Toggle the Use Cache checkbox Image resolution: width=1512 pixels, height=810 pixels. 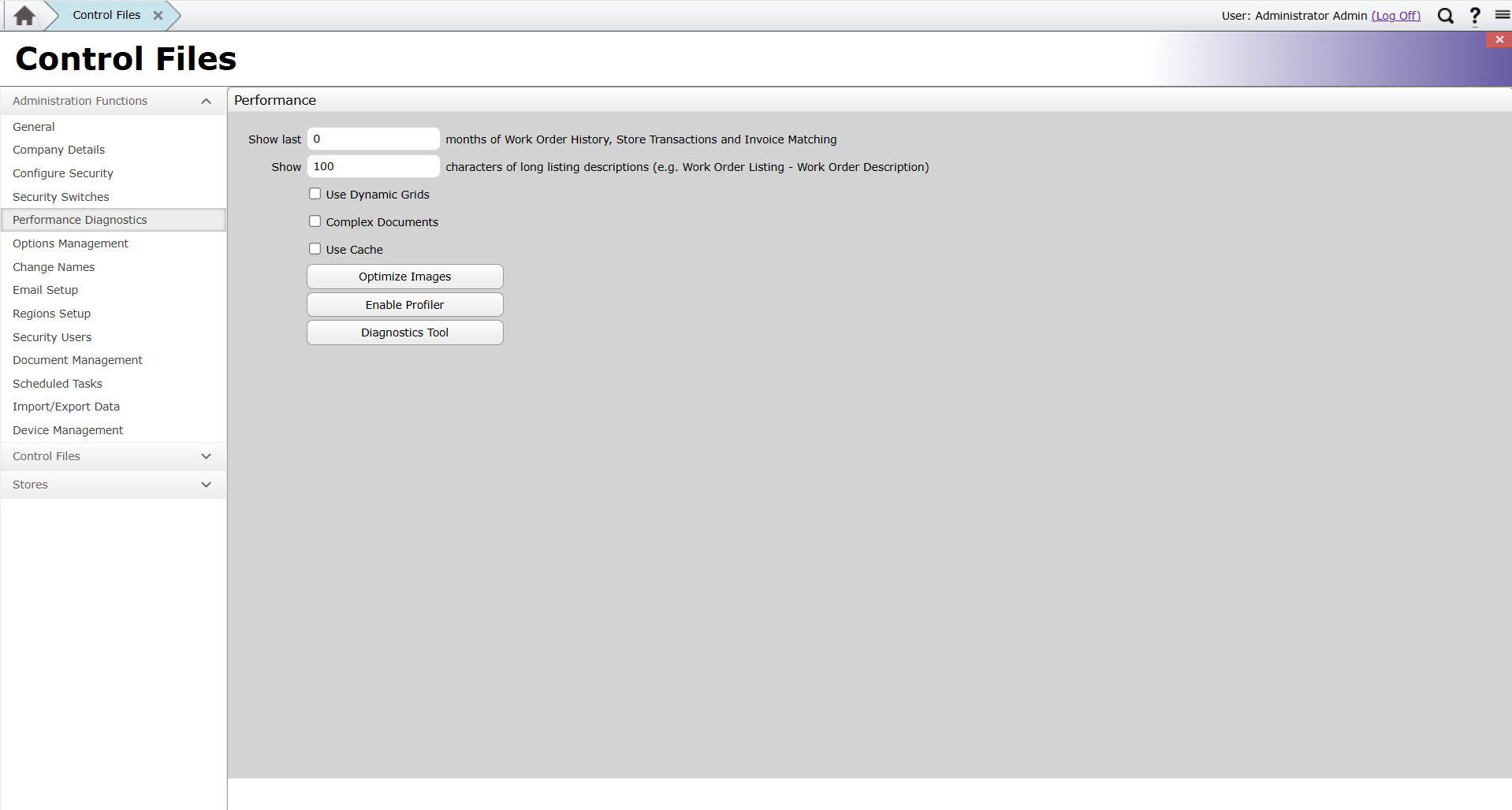(315, 249)
